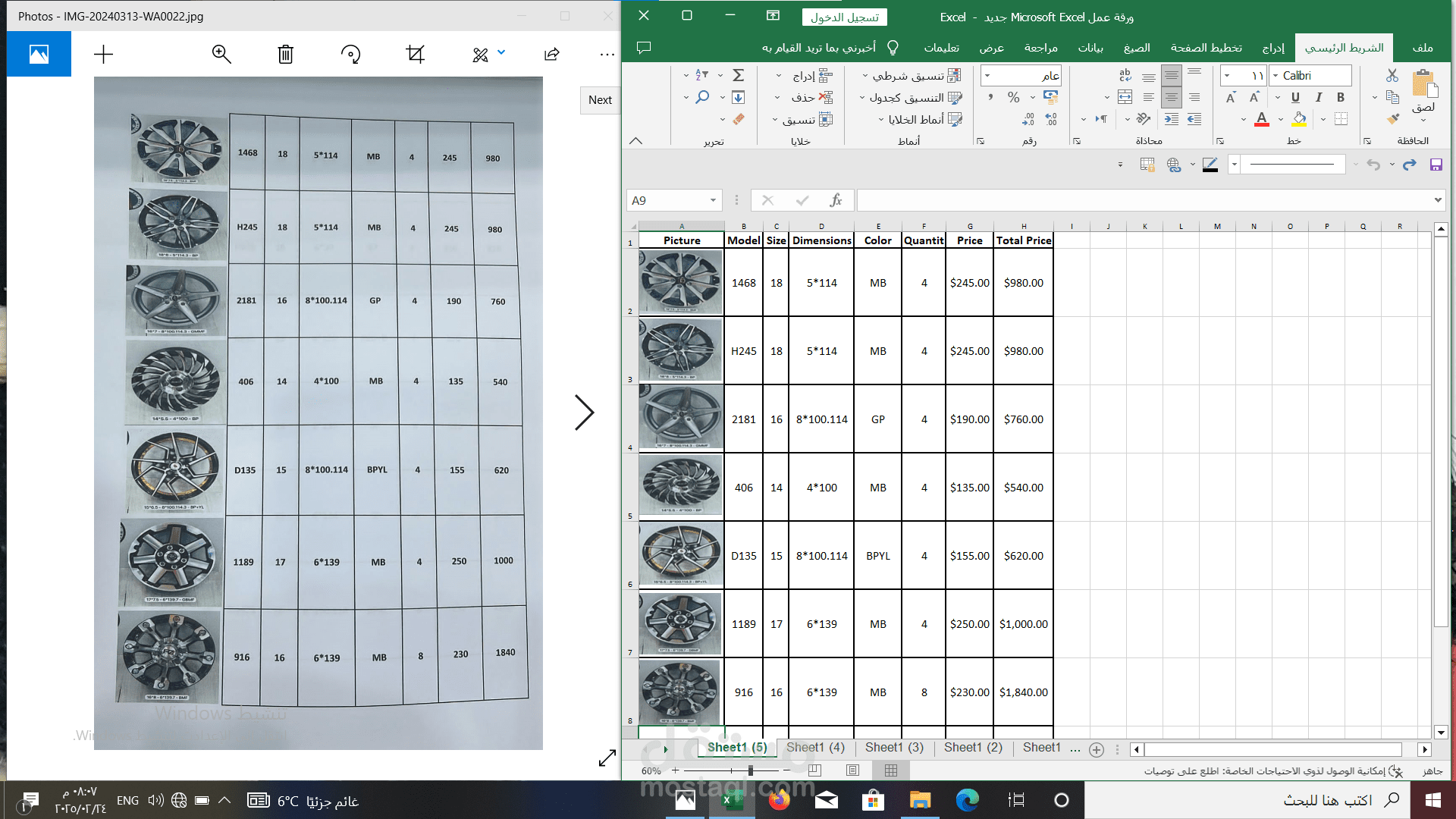Open the number format dropdown showing عام

[x=987, y=75]
